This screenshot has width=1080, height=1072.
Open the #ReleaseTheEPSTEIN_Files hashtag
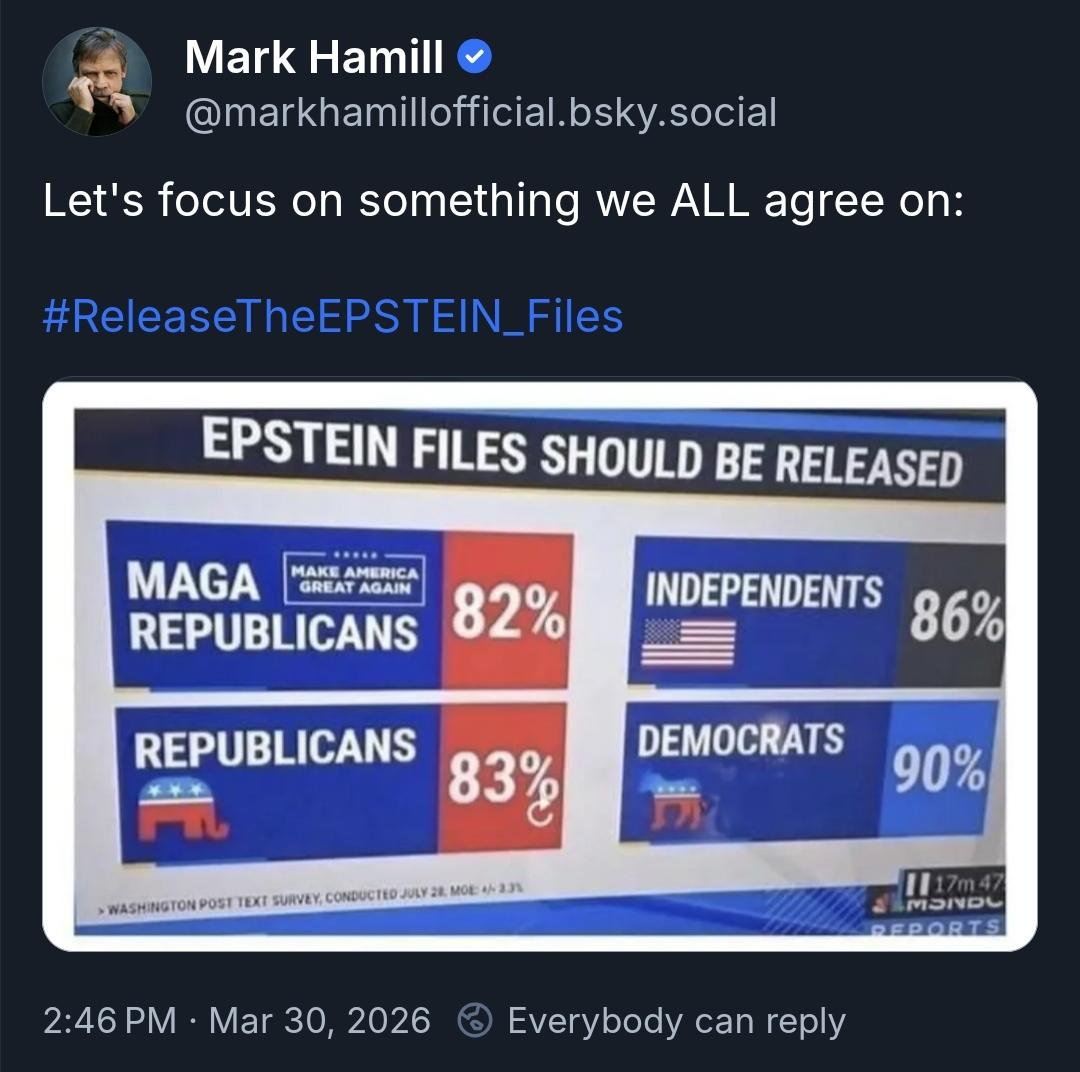(334, 317)
